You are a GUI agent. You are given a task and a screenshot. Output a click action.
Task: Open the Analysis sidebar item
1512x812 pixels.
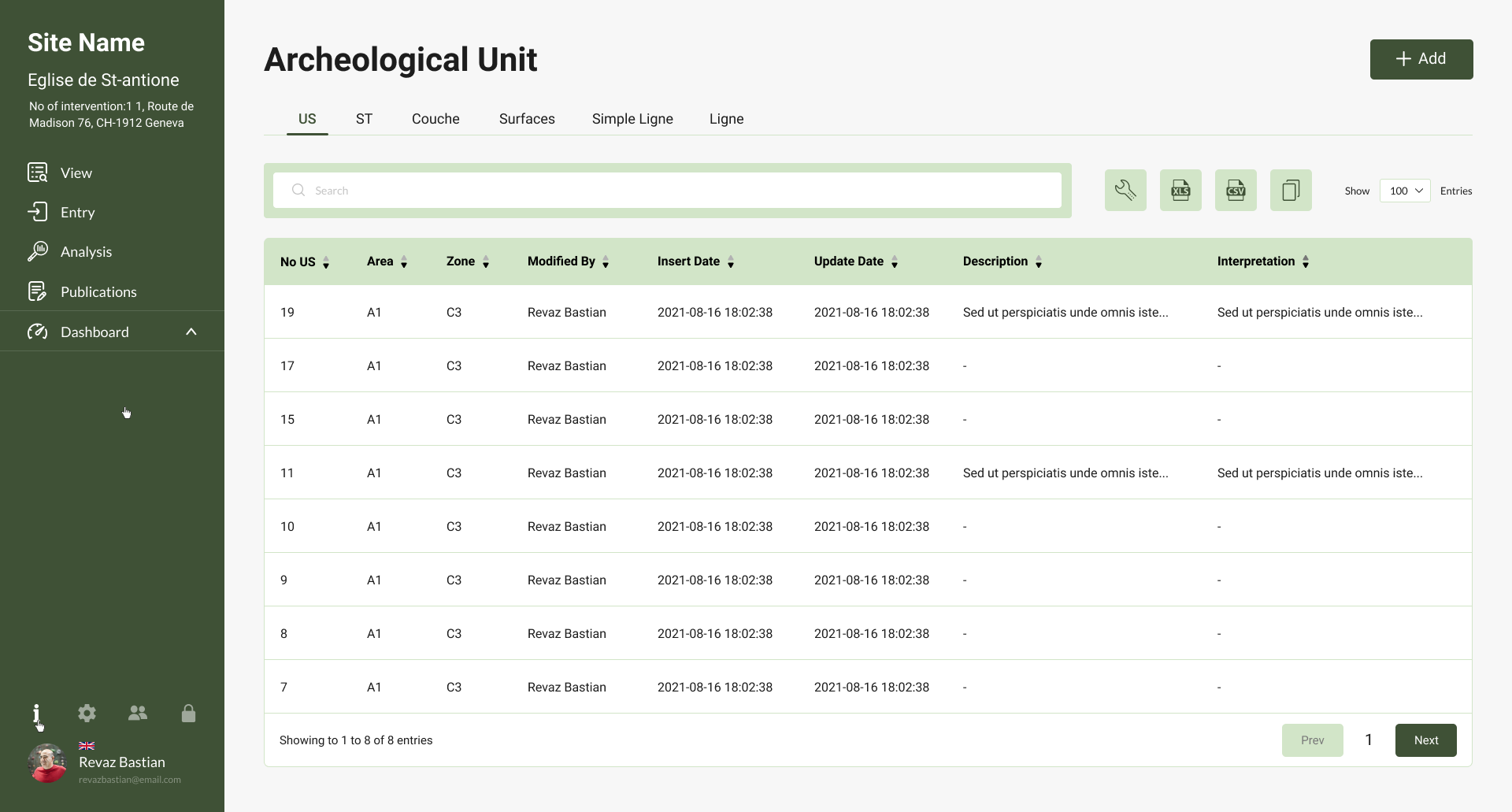pos(86,252)
